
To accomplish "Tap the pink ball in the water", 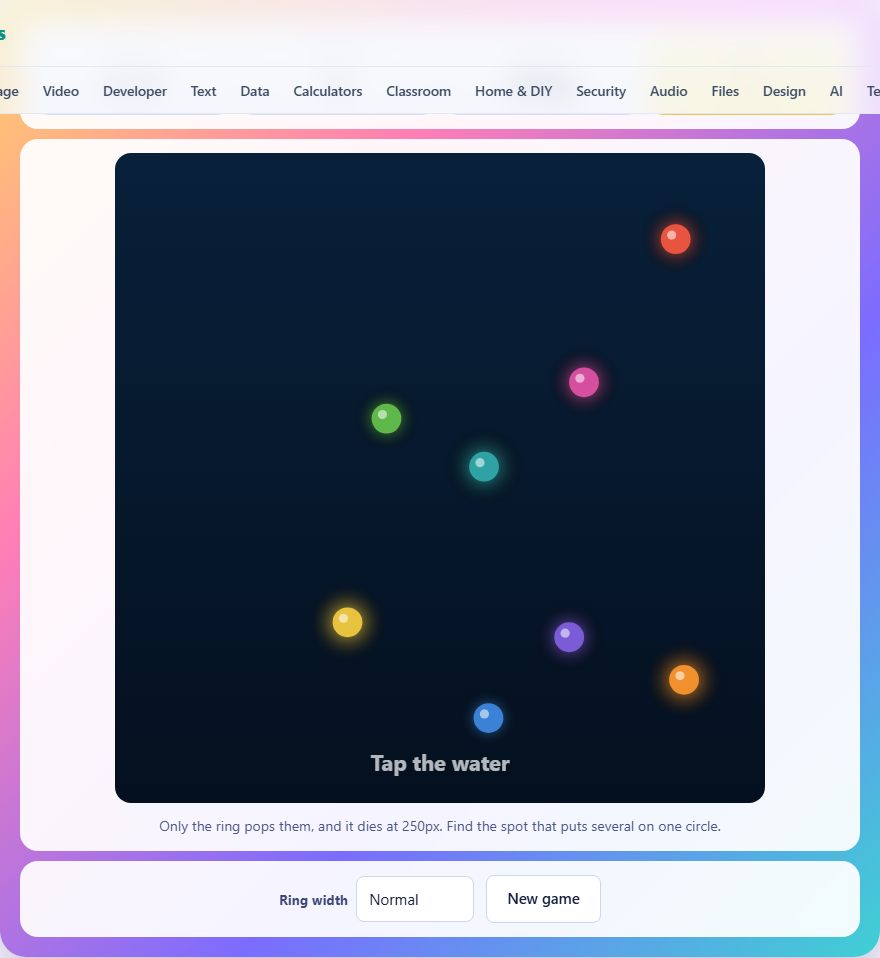I will (584, 382).
